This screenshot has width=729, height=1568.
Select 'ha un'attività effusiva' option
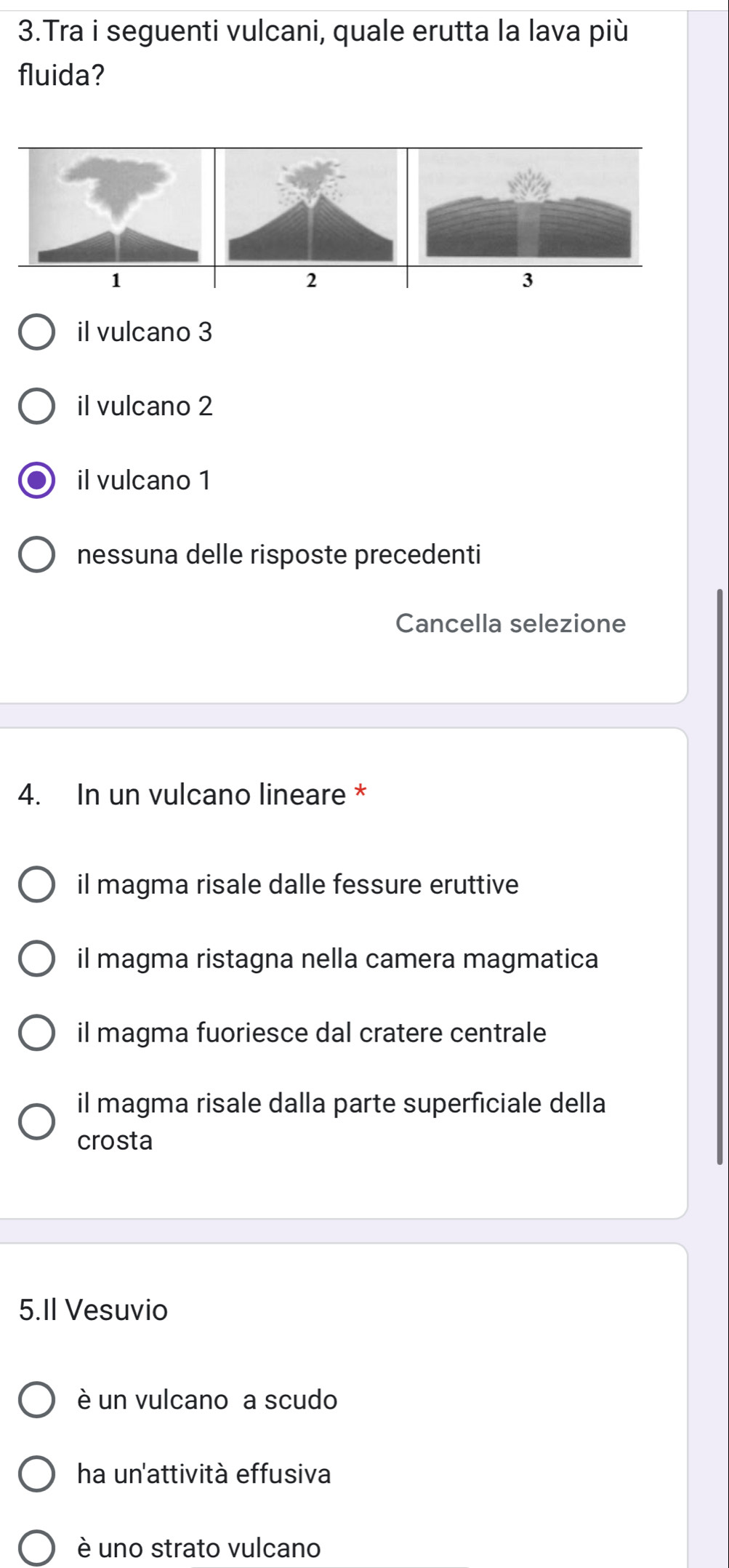[36, 1475]
